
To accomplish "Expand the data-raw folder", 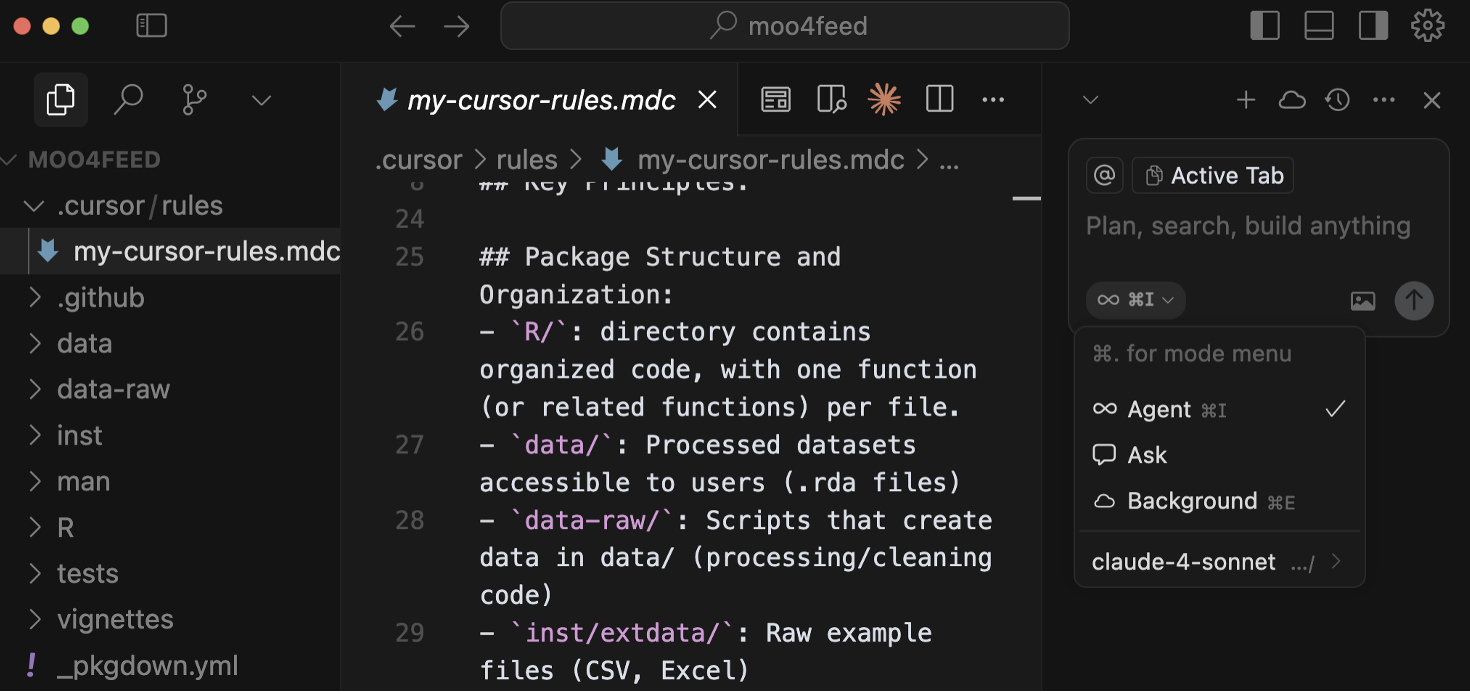I will click(113, 390).
